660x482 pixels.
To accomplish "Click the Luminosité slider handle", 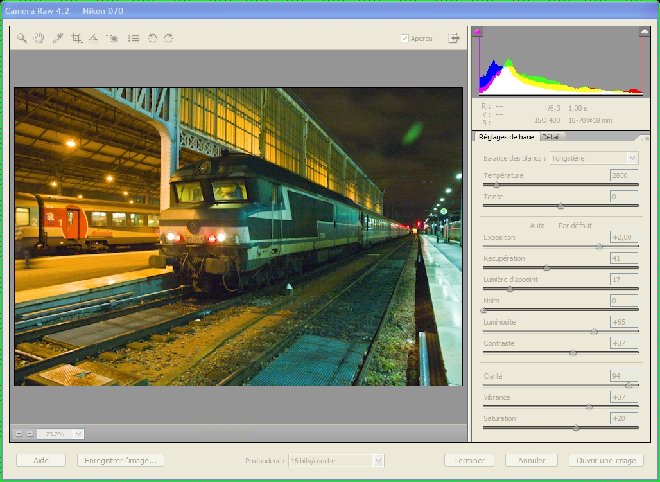I will 594,332.
